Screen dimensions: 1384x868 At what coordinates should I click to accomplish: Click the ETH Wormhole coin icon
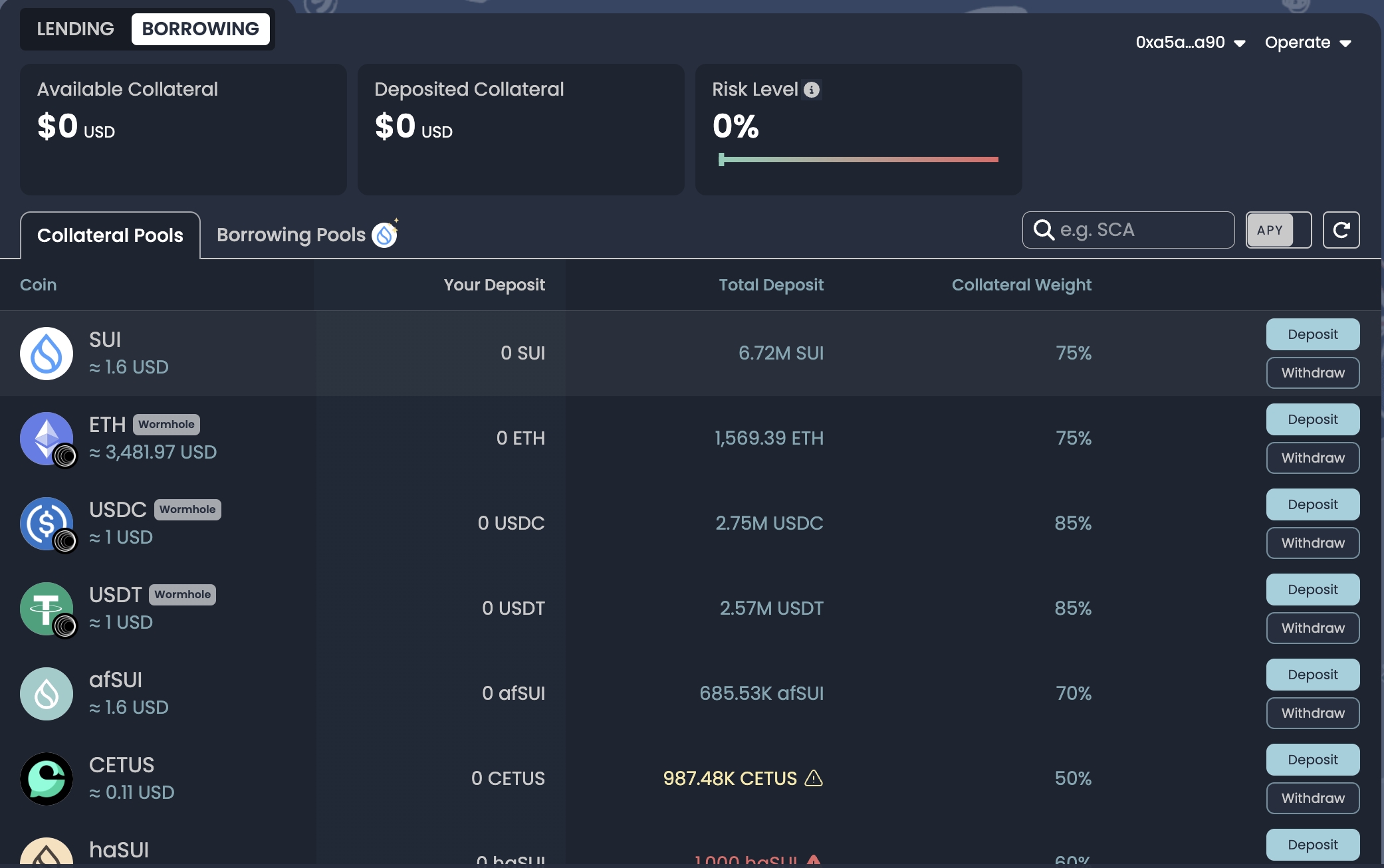click(x=46, y=438)
